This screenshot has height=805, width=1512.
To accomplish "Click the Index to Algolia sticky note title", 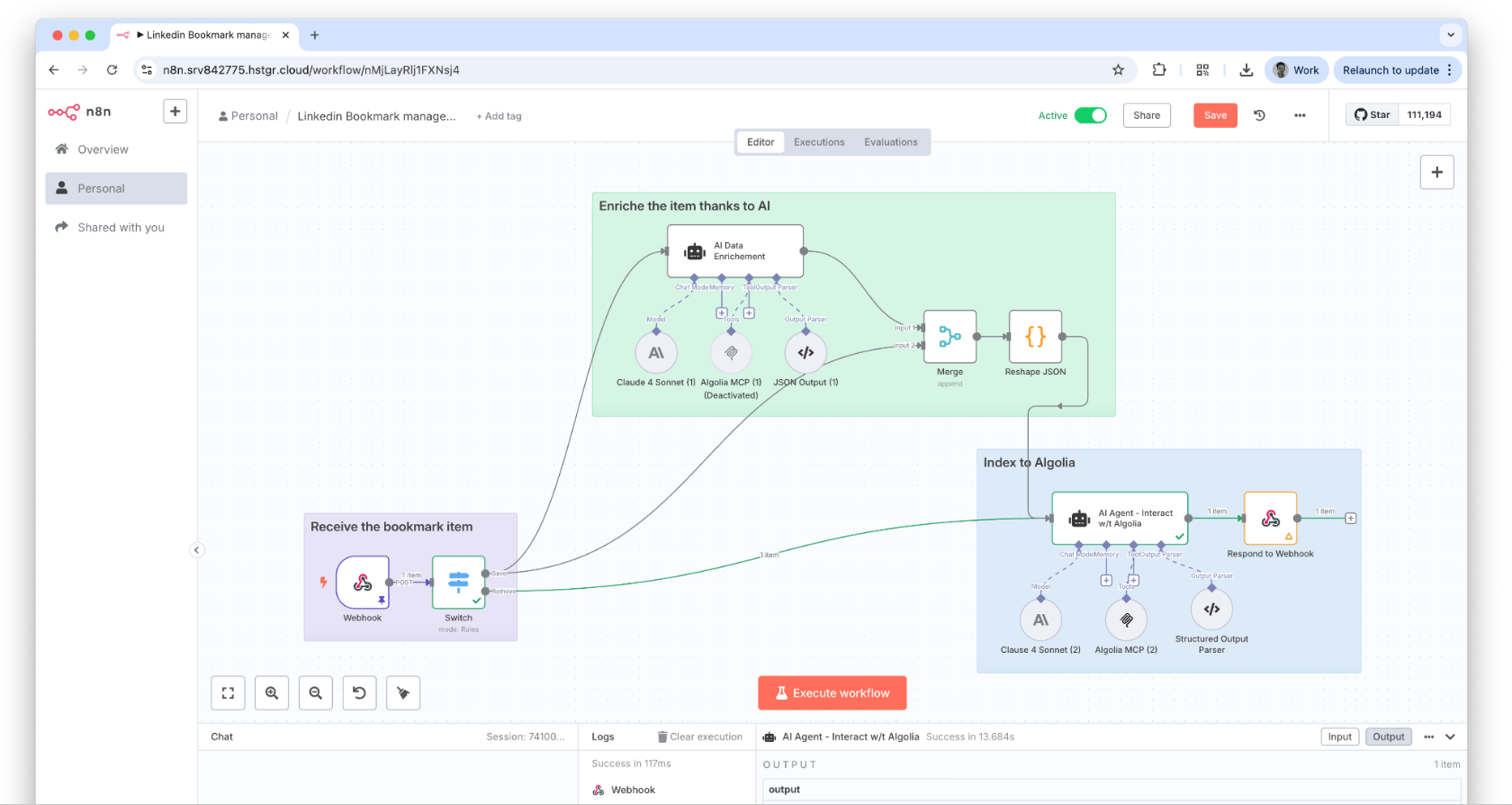I will [1029, 463].
